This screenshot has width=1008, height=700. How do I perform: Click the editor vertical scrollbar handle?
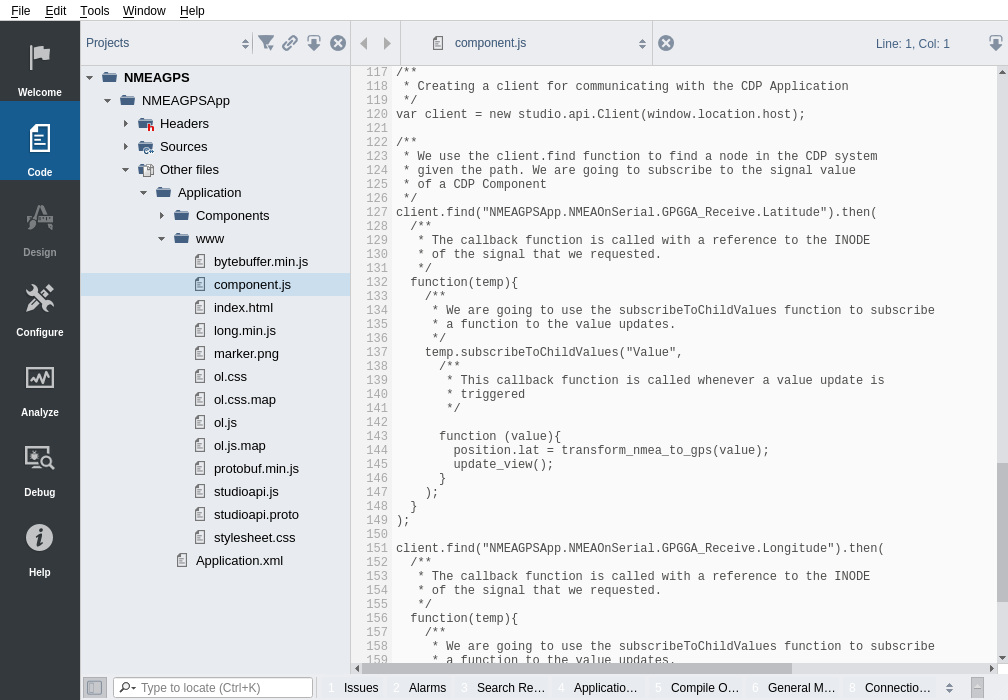click(1002, 532)
